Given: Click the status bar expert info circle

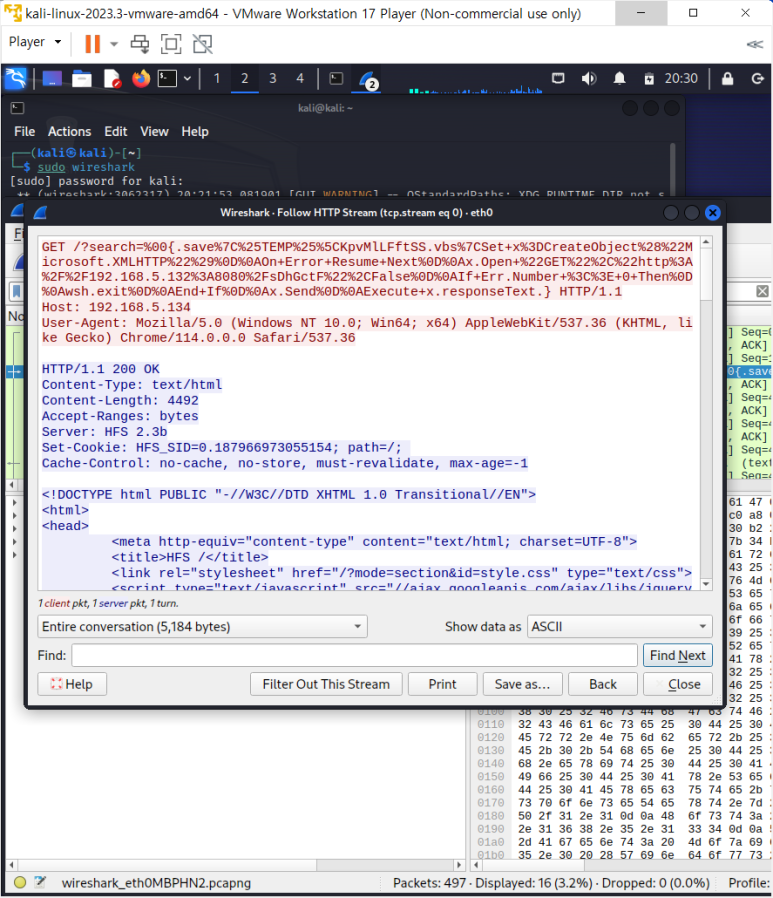Looking at the screenshot, I should click(x=19, y=883).
